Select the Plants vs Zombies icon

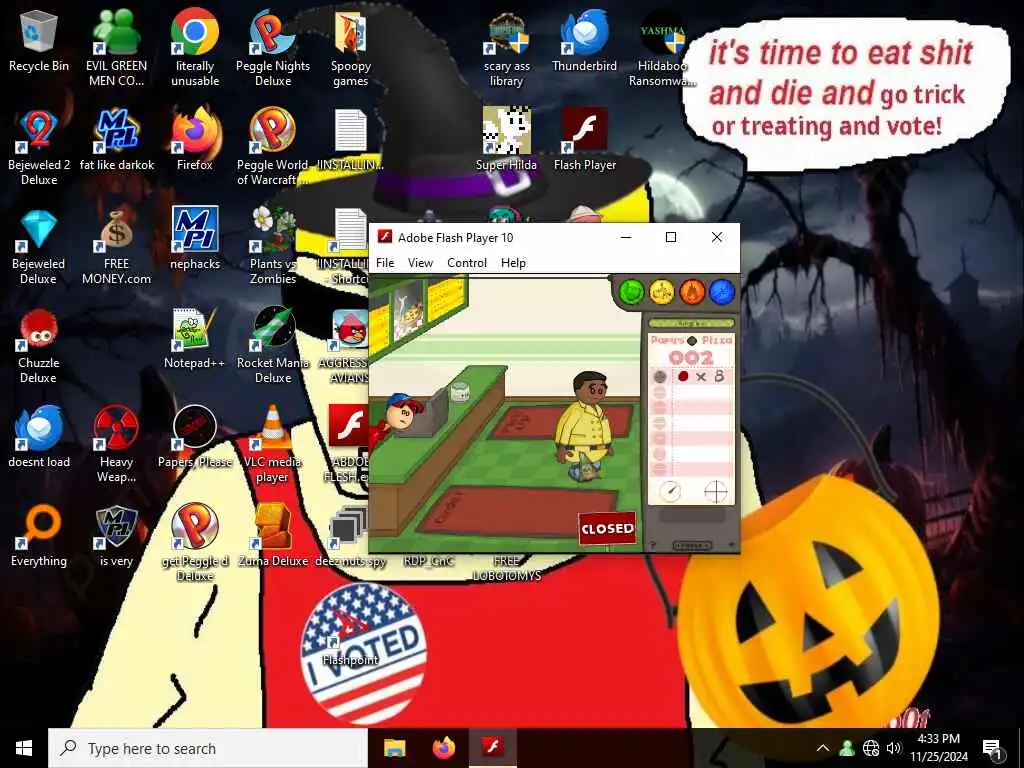click(x=273, y=247)
